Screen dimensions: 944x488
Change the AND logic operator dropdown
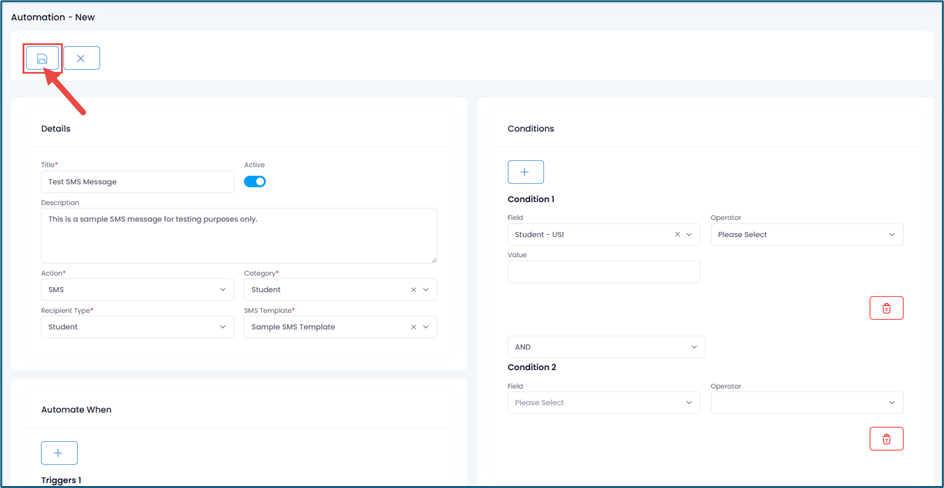point(606,347)
